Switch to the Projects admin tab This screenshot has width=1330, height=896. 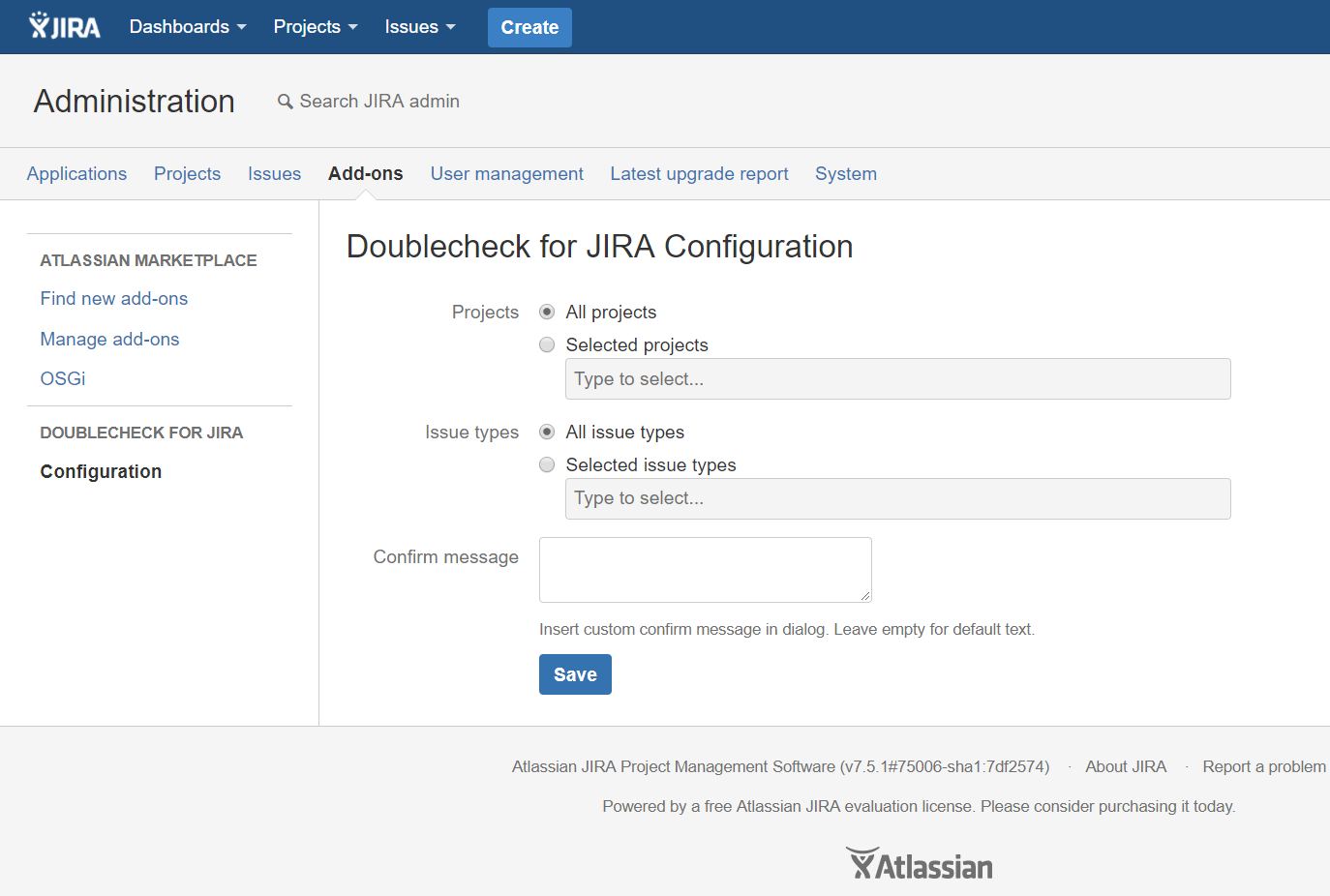pos(187,174)
